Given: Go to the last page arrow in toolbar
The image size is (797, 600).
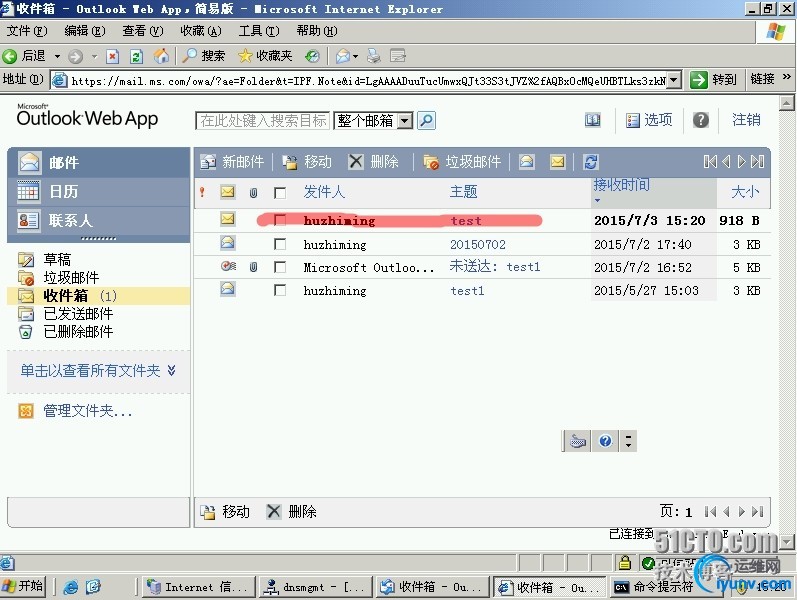Looking at the screenshot, I should tap(757, 162).
